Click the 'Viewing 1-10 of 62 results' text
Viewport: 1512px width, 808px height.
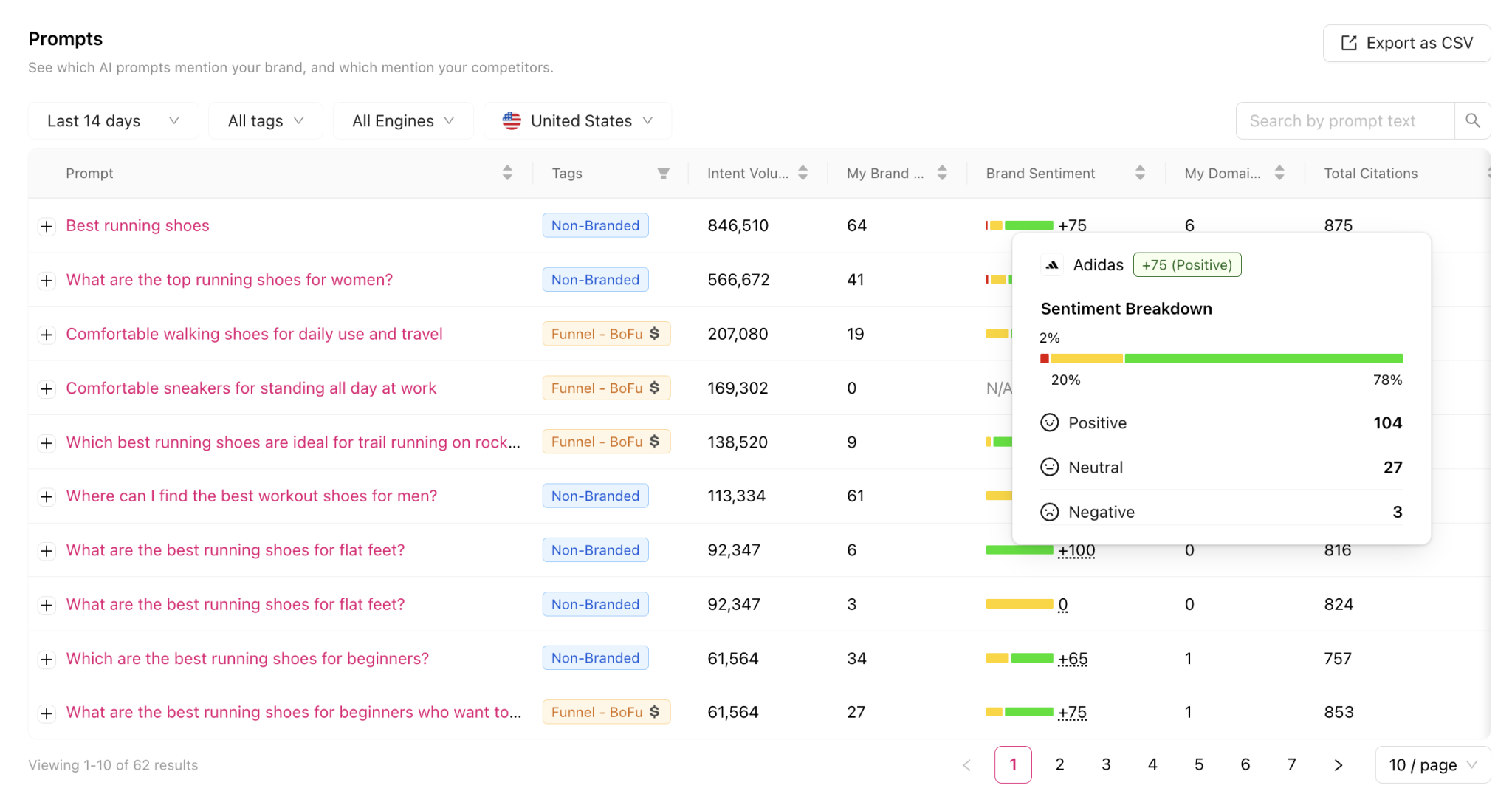113,765
